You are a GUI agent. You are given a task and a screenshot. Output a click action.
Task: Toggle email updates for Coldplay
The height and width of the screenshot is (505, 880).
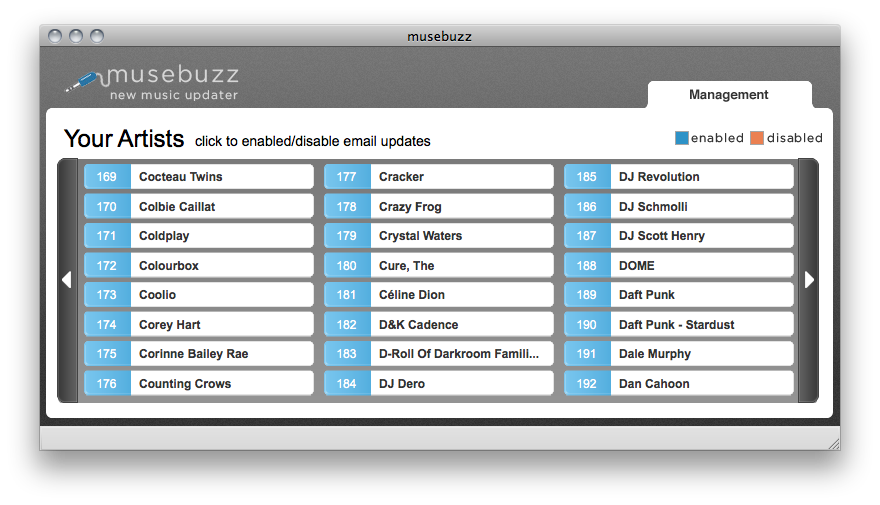tap(199, 236)
